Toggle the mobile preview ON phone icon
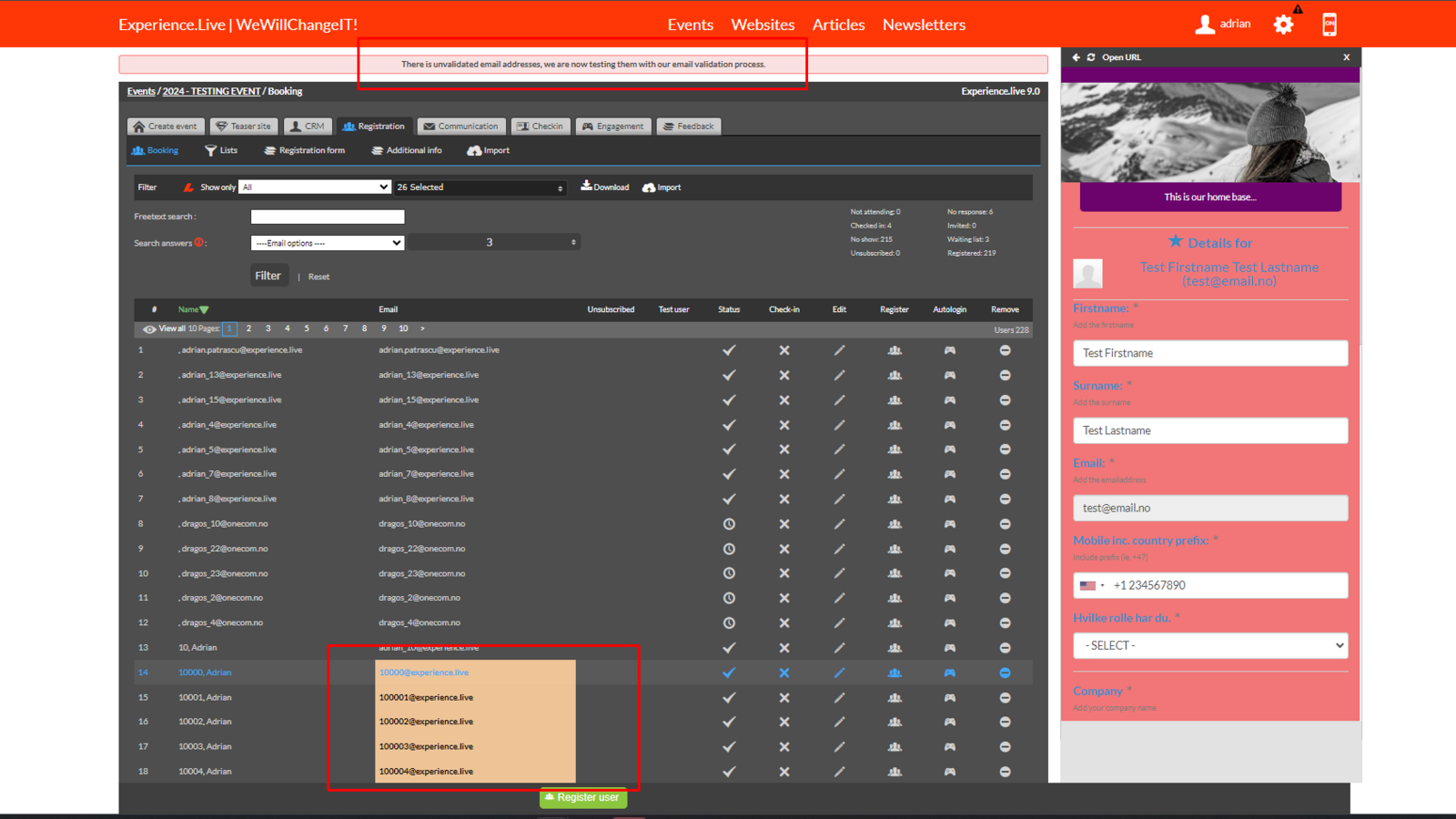1456x819 pixels. [x=1330, y=25]
